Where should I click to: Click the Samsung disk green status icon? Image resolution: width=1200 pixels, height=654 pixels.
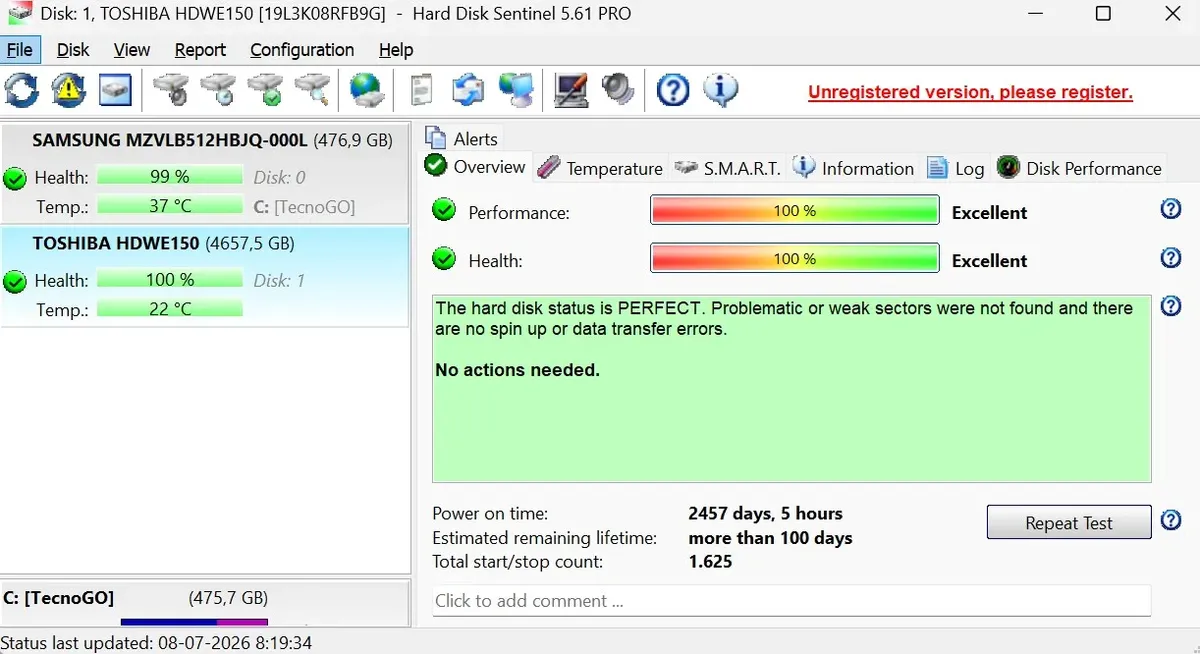(14, 179)
